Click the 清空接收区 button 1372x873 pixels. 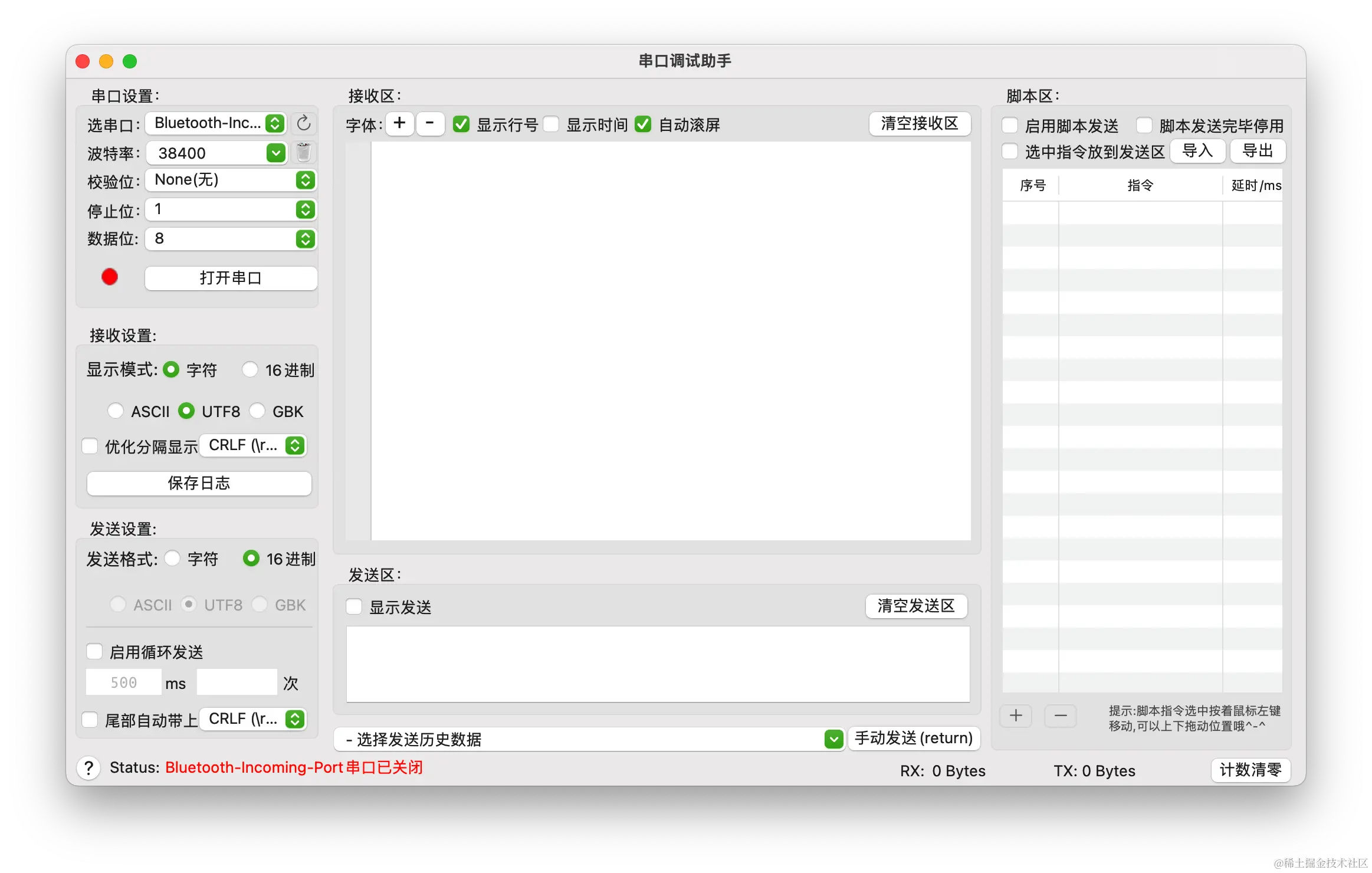(x=919, y=124)
